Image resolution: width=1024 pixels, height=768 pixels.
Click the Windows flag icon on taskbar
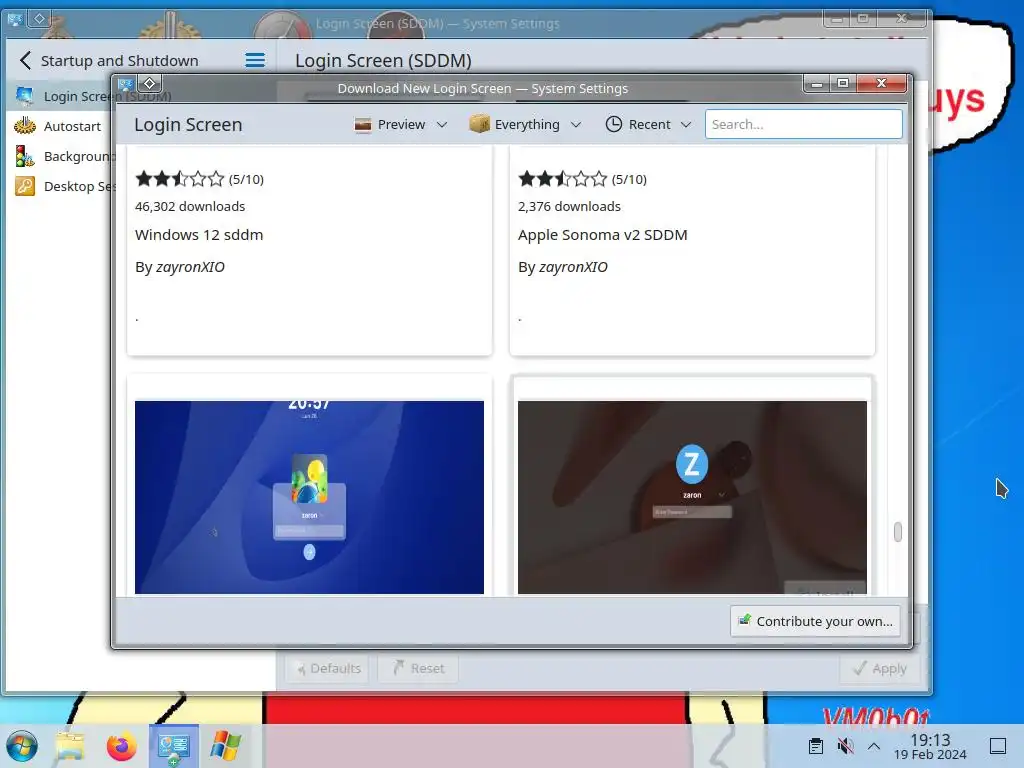tap(226, 746)
